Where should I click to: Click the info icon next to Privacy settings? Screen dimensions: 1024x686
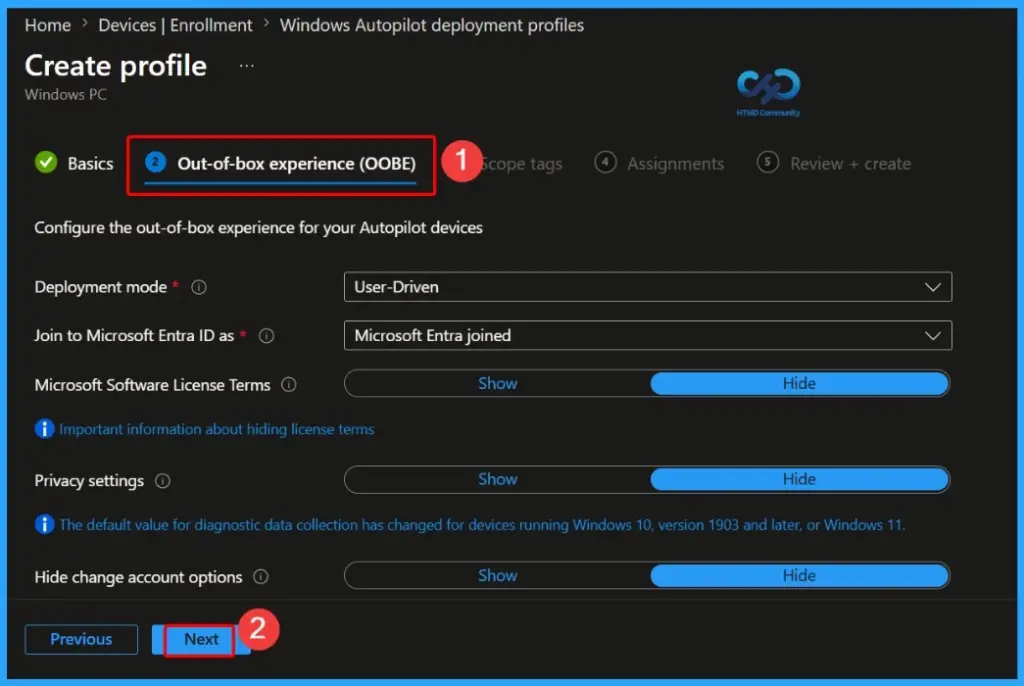coord(163,481)
